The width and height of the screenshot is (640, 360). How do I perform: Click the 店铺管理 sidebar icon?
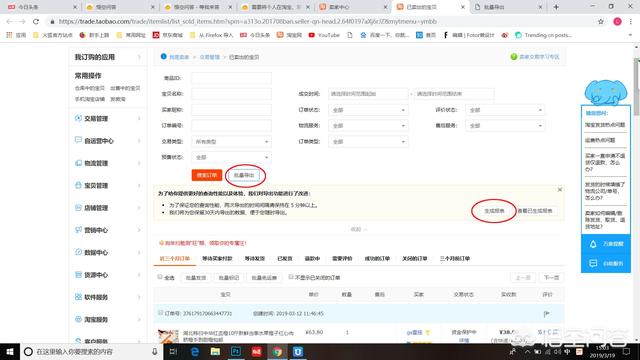coord(78,208)
